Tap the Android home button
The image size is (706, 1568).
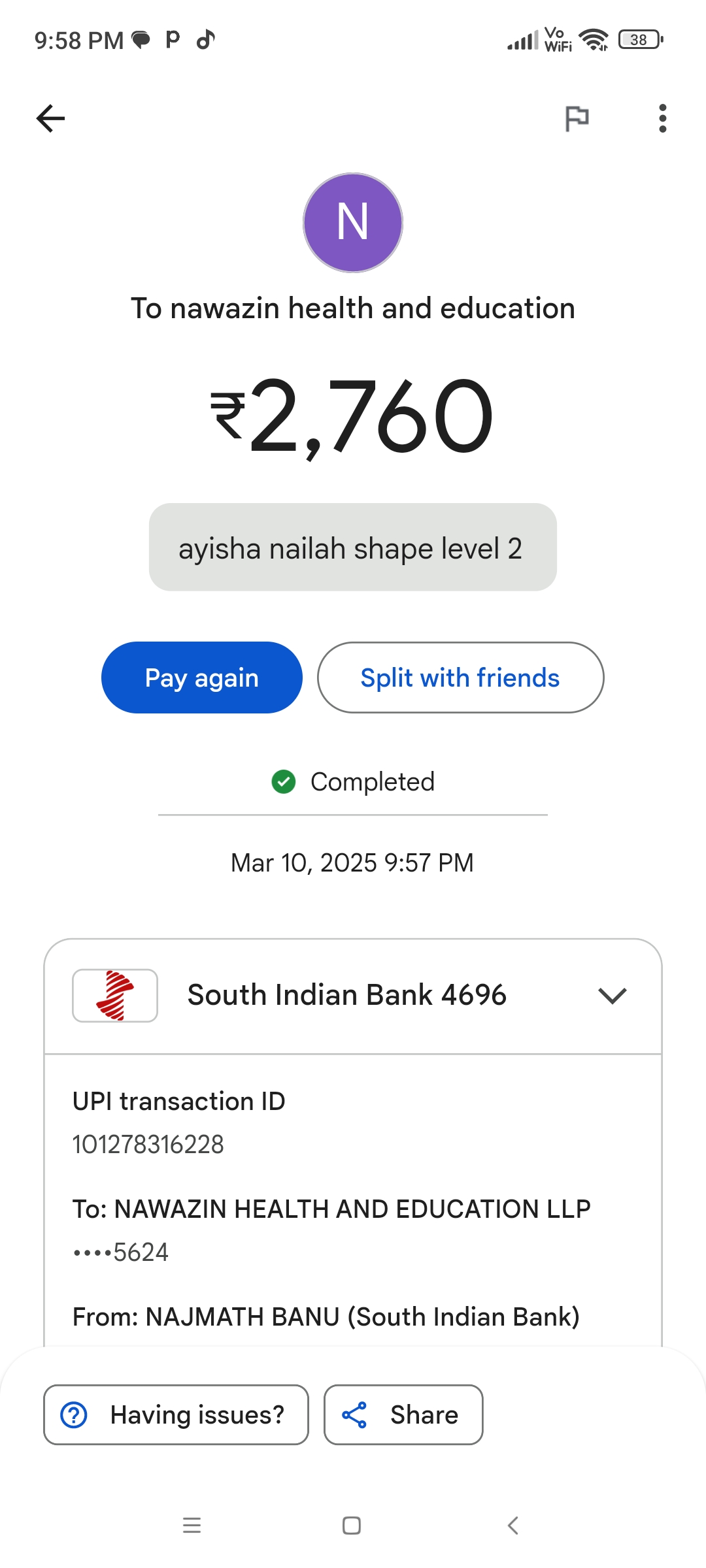352,1525
